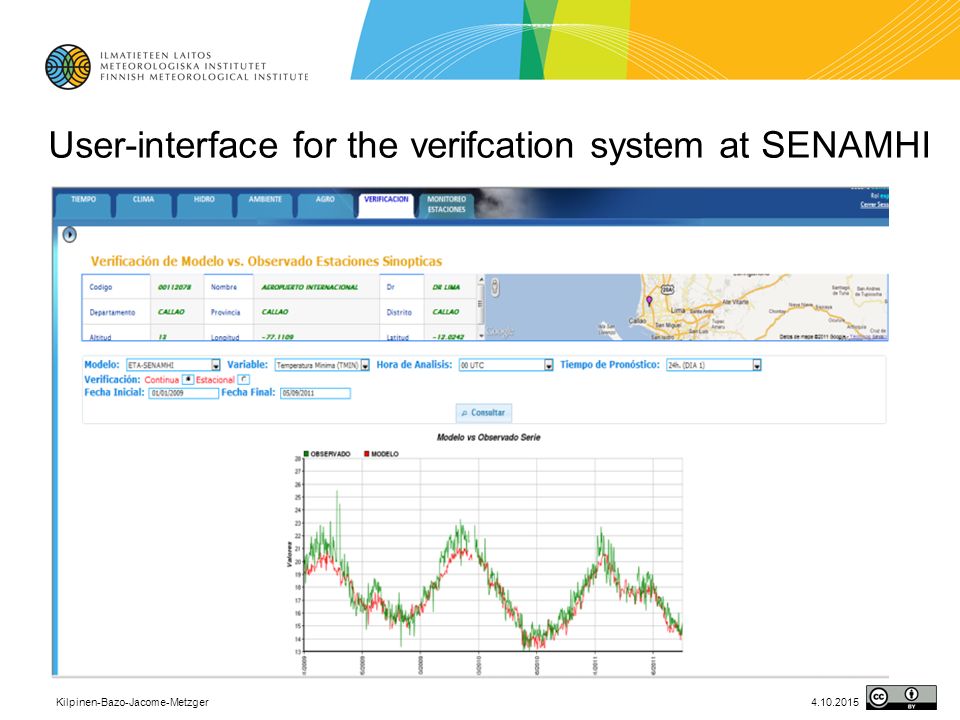Click the Creative Commons license badge
This screenshot has width=960, height=720.
tap(901, 697)
